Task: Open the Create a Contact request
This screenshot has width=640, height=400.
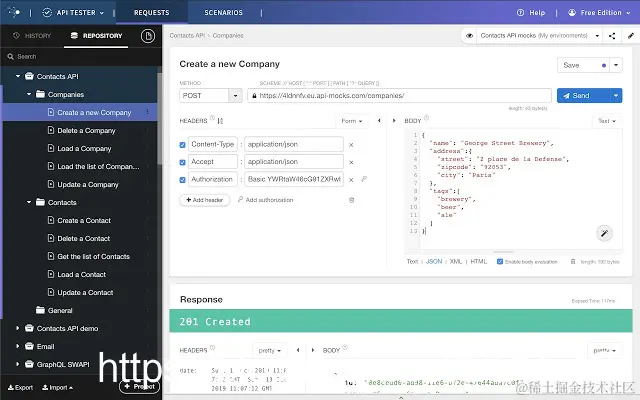Action: [x=84, y=220]
